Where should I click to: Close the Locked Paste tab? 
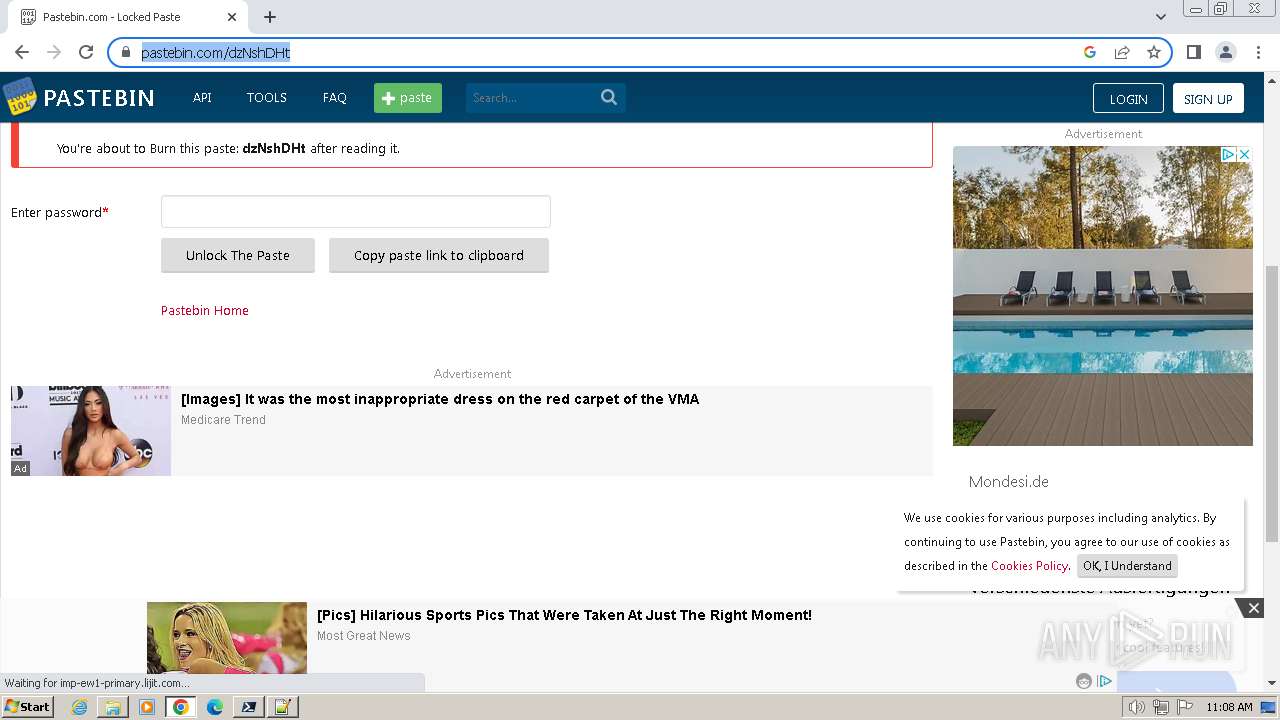232,17
